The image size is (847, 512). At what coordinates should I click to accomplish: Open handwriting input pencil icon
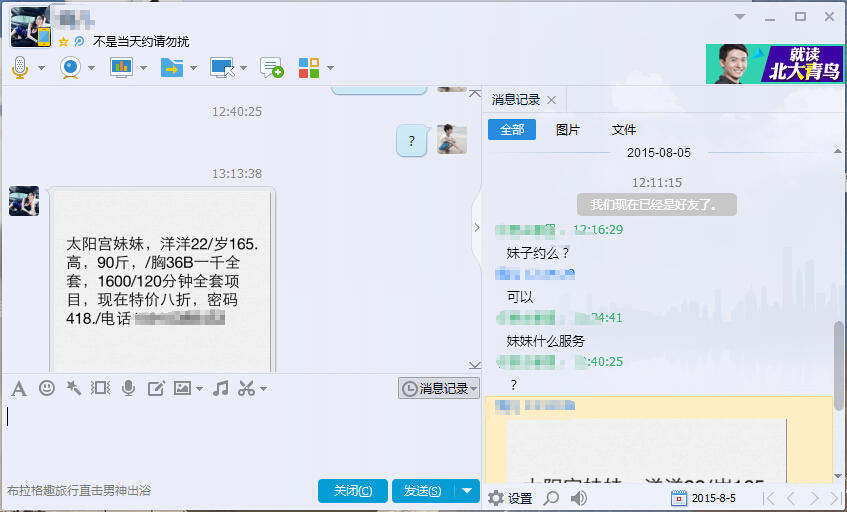pos(156,388)
